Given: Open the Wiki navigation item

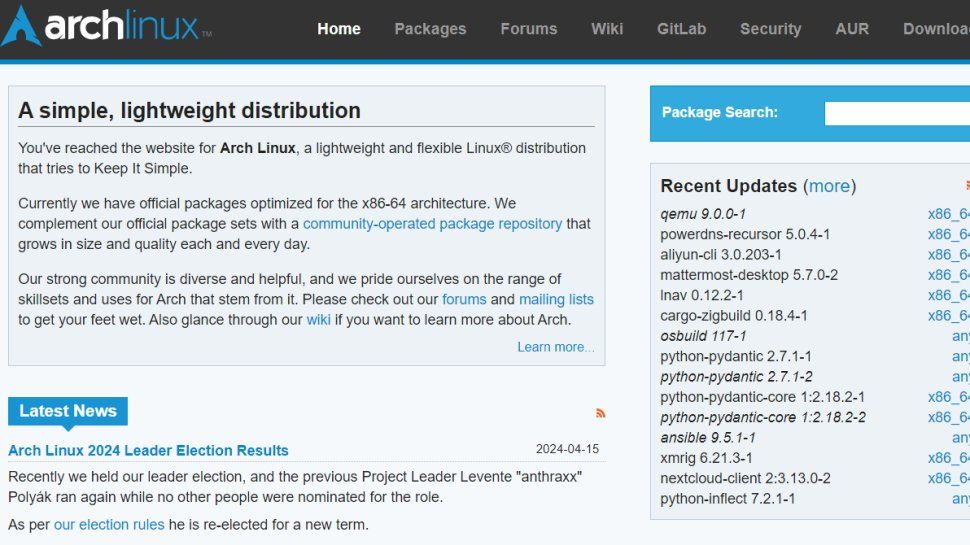Looking at the screenshot, I should (607, 29).
